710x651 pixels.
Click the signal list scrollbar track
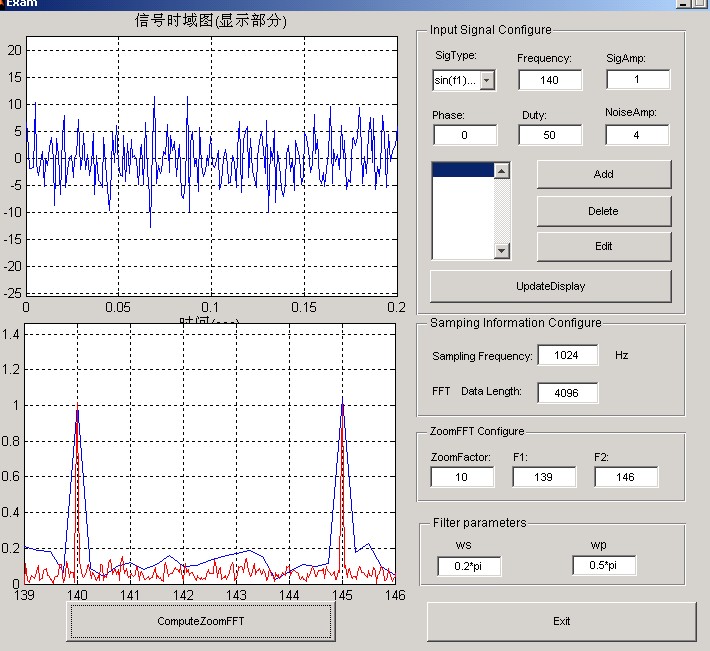pyautogui.click(x=502, y=211)
